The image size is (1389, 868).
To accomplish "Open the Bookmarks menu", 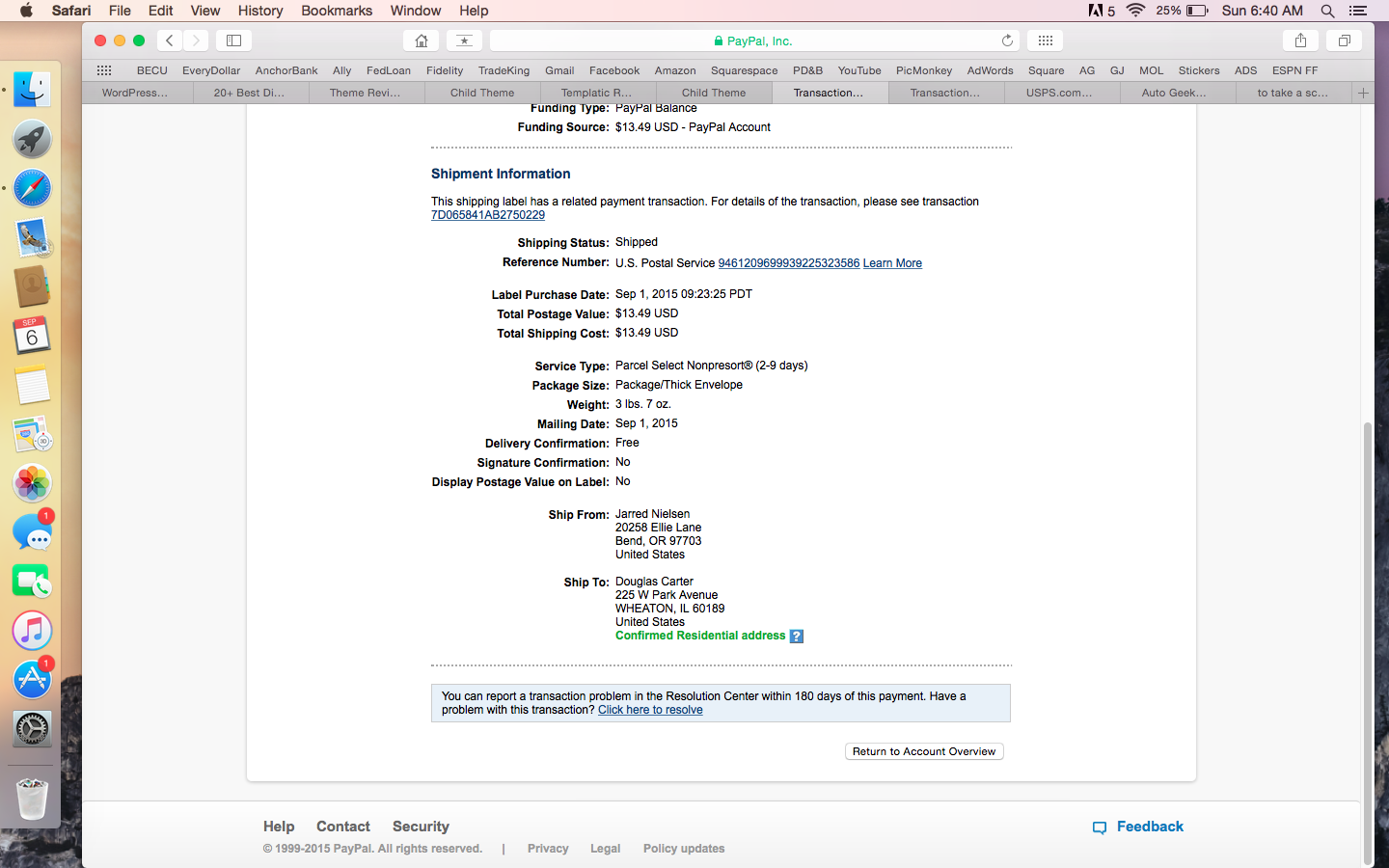I will click(x=337, y=11).
